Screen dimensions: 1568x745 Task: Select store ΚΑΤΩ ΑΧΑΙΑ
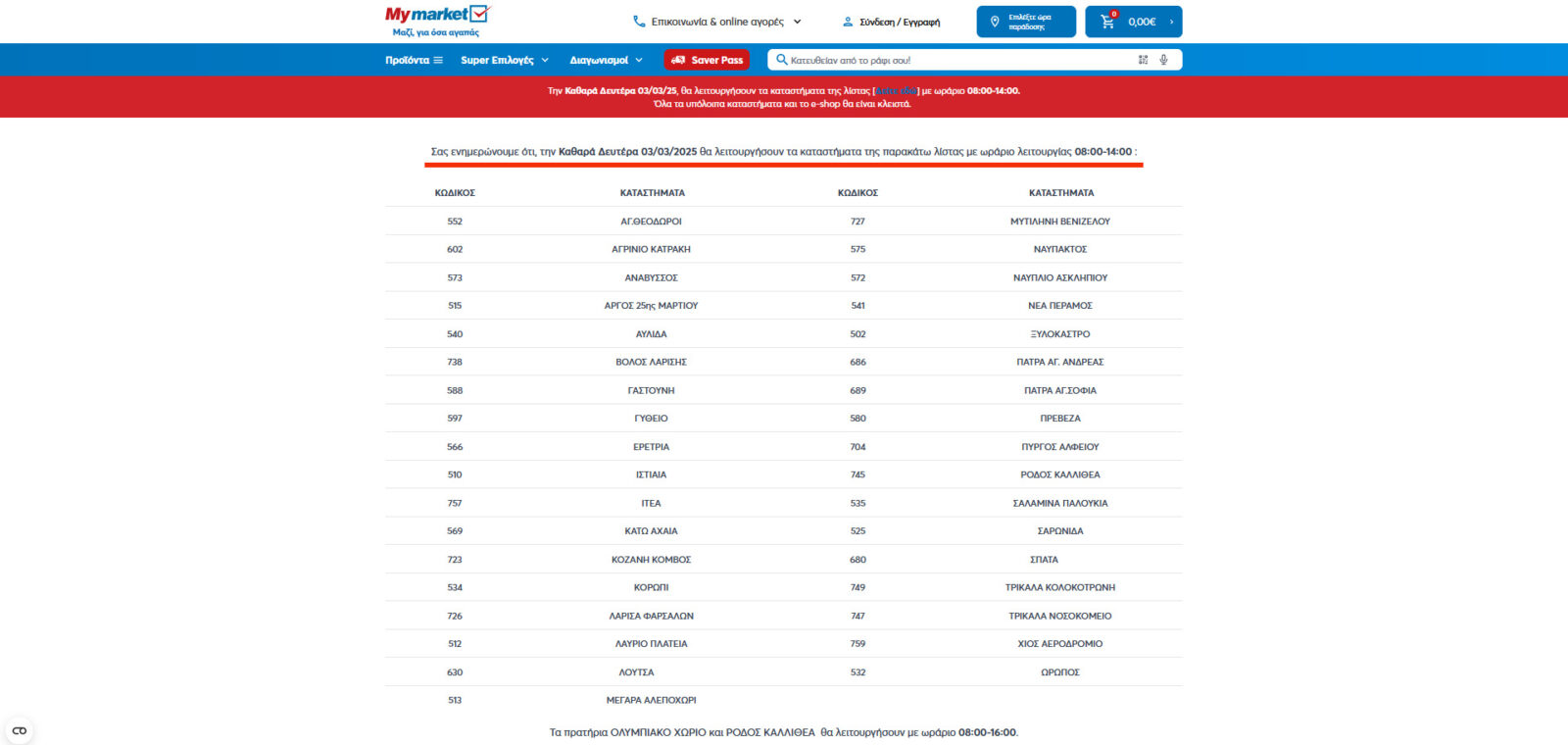point(651,531)
